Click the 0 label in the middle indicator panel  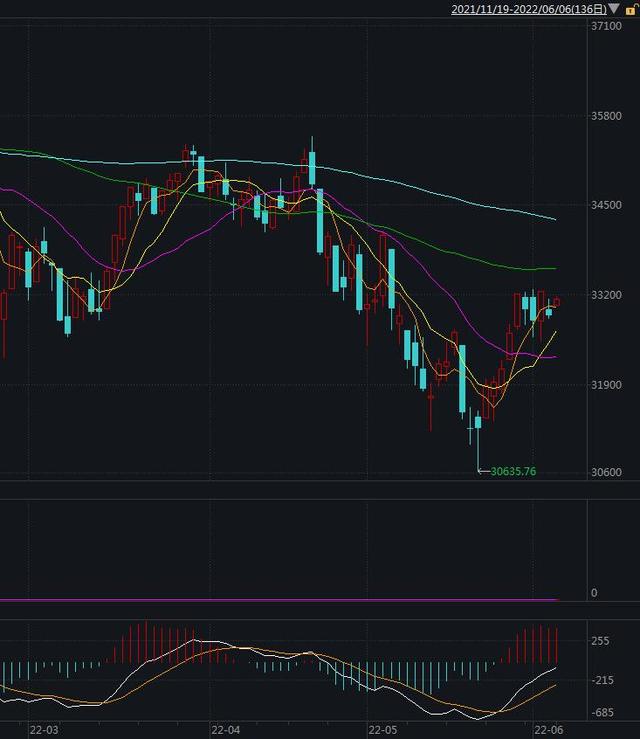594,593
